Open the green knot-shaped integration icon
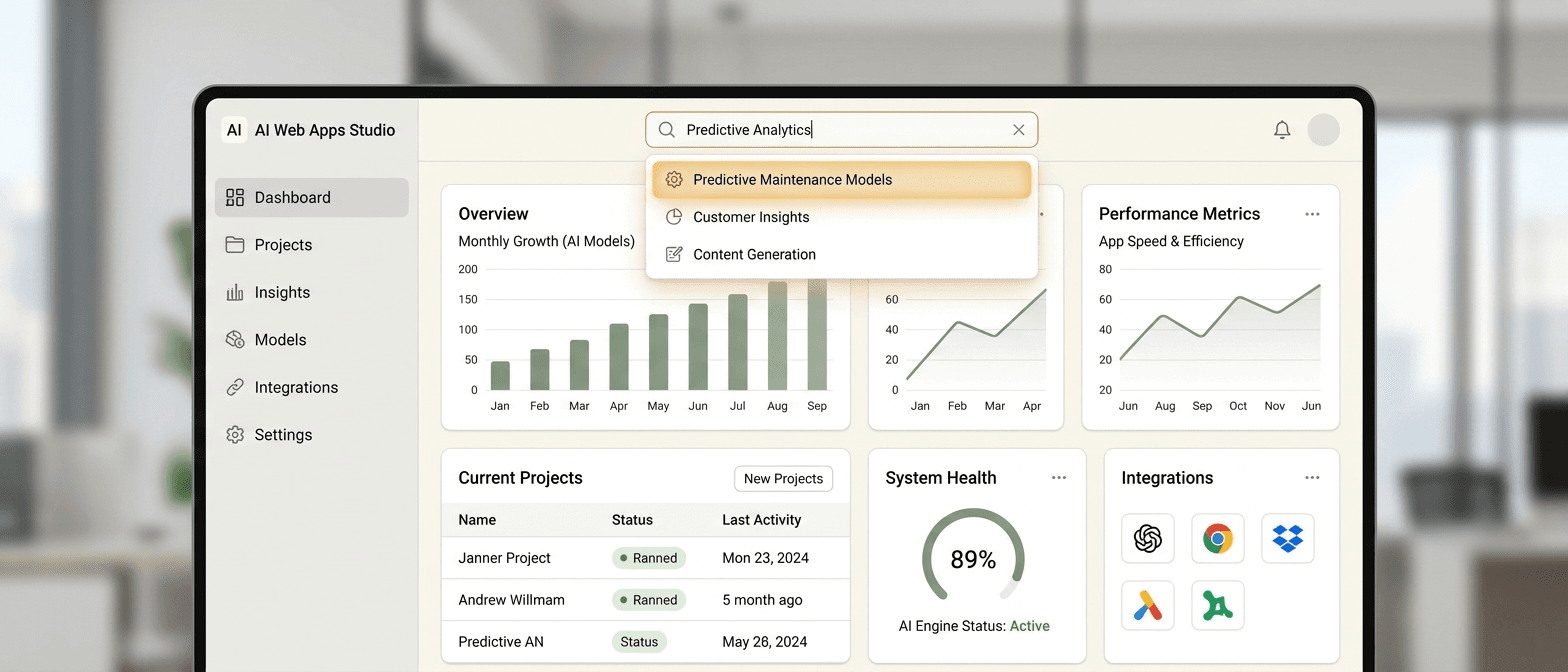 coord(1218,605)
